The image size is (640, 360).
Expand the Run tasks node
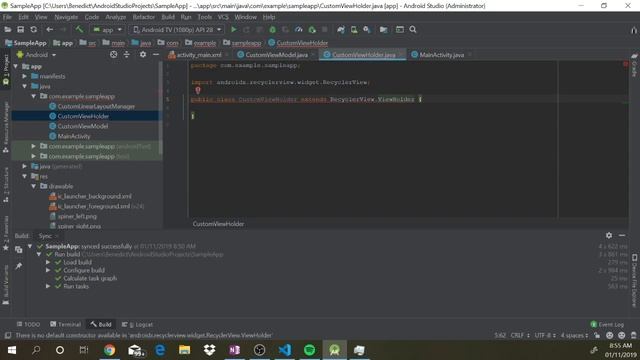click(x=48, y=287)
